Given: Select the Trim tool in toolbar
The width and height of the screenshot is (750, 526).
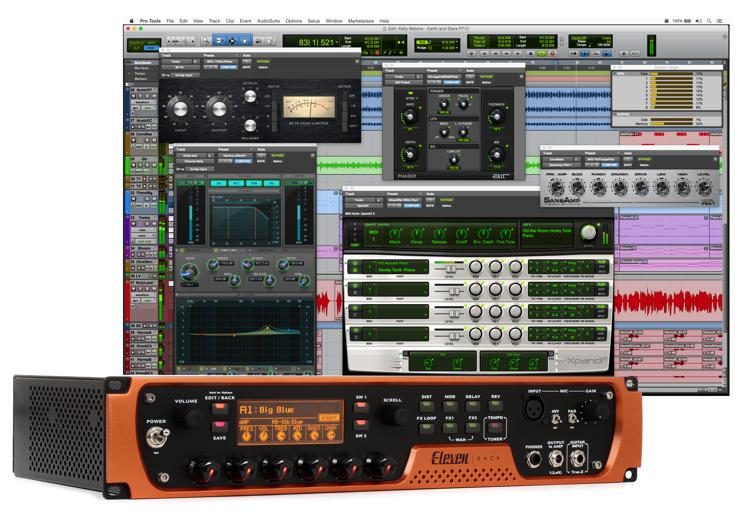Looking at the screenshot, I should (x=219, y=41).
